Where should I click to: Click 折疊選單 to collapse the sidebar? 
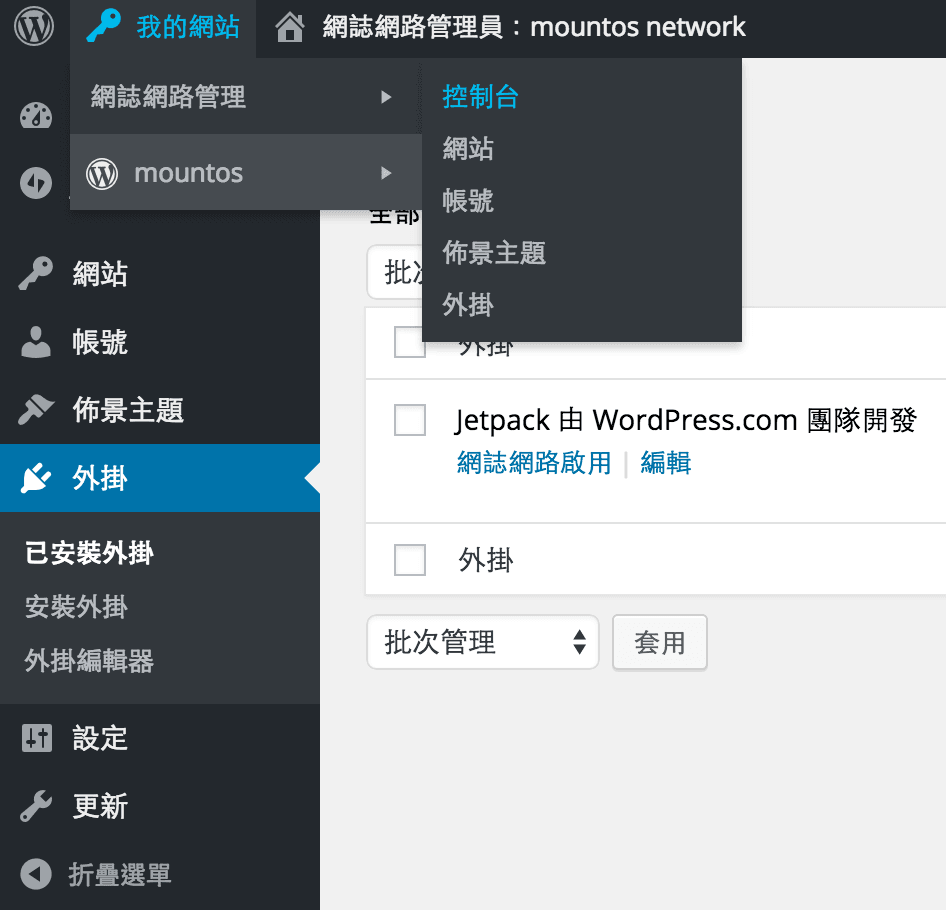120,874
